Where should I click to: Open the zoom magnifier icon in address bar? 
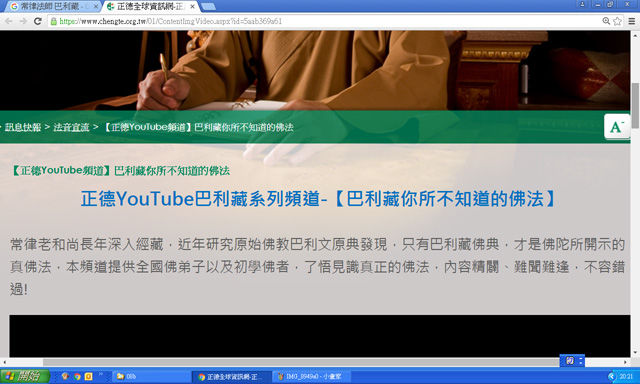tap(606, 21)
